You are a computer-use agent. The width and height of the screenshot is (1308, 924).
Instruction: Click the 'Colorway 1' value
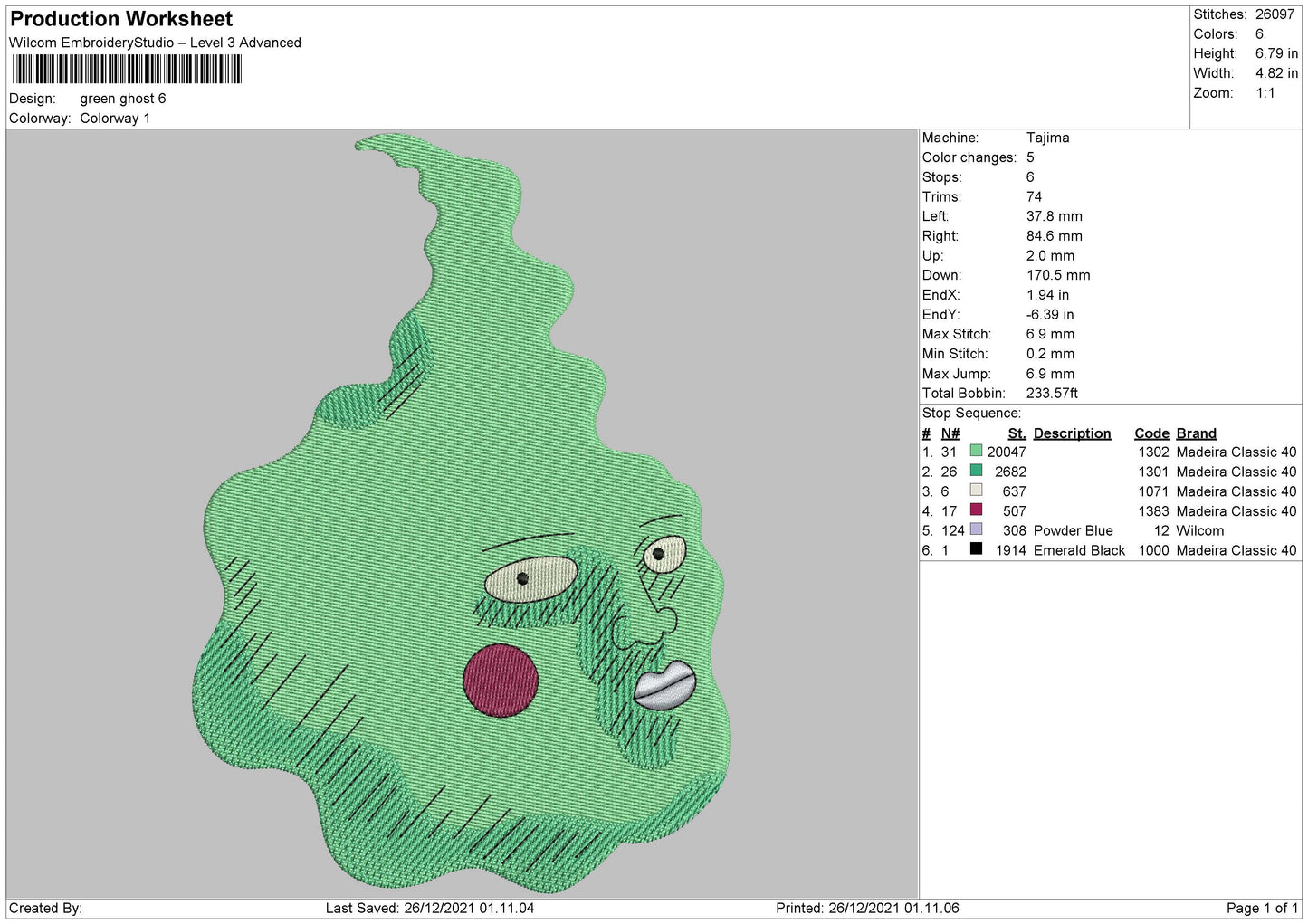115,119
